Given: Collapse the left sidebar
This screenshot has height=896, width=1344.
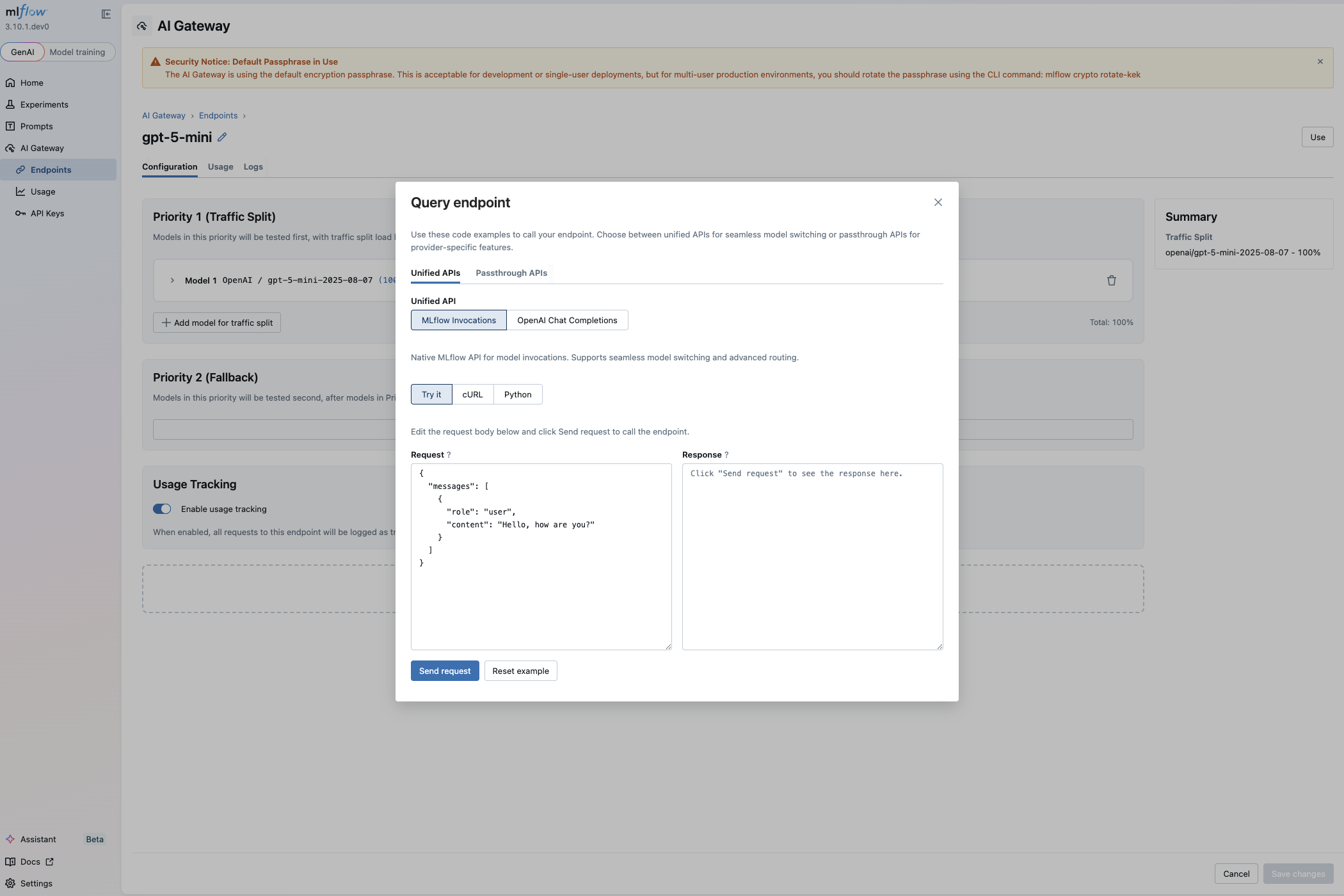Looking at the screenshot, I should coord(106,13).
